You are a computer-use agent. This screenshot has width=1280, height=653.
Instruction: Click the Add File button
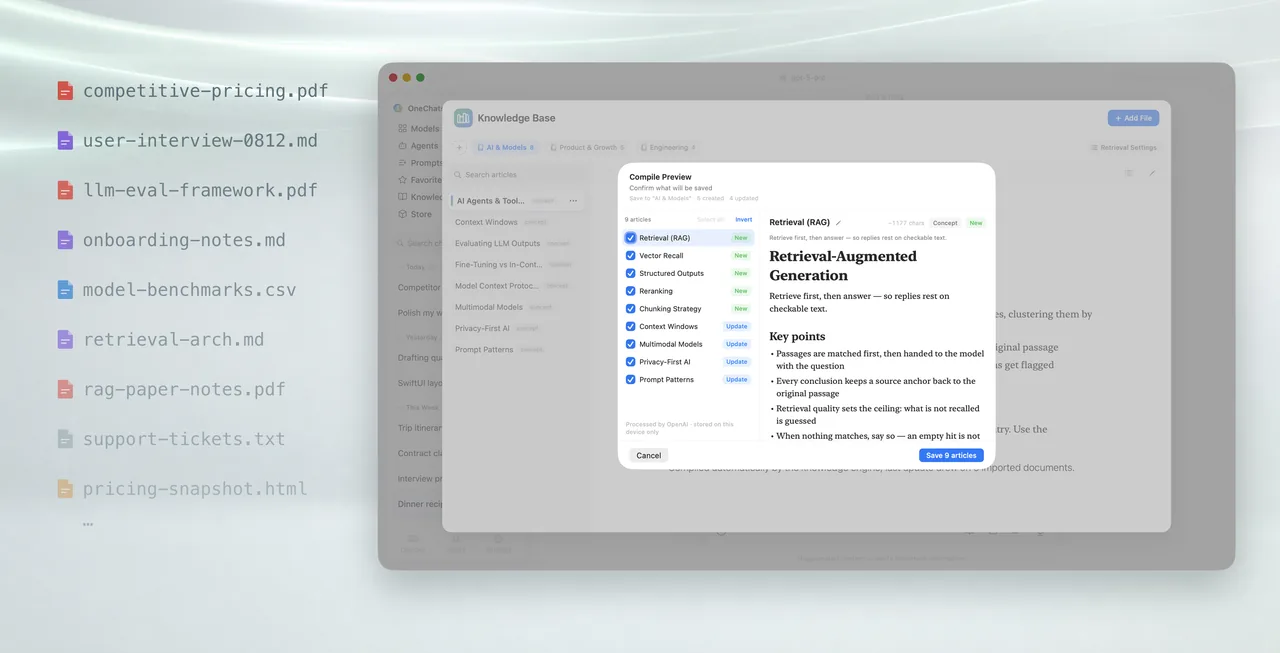[x=1133, y=118]
